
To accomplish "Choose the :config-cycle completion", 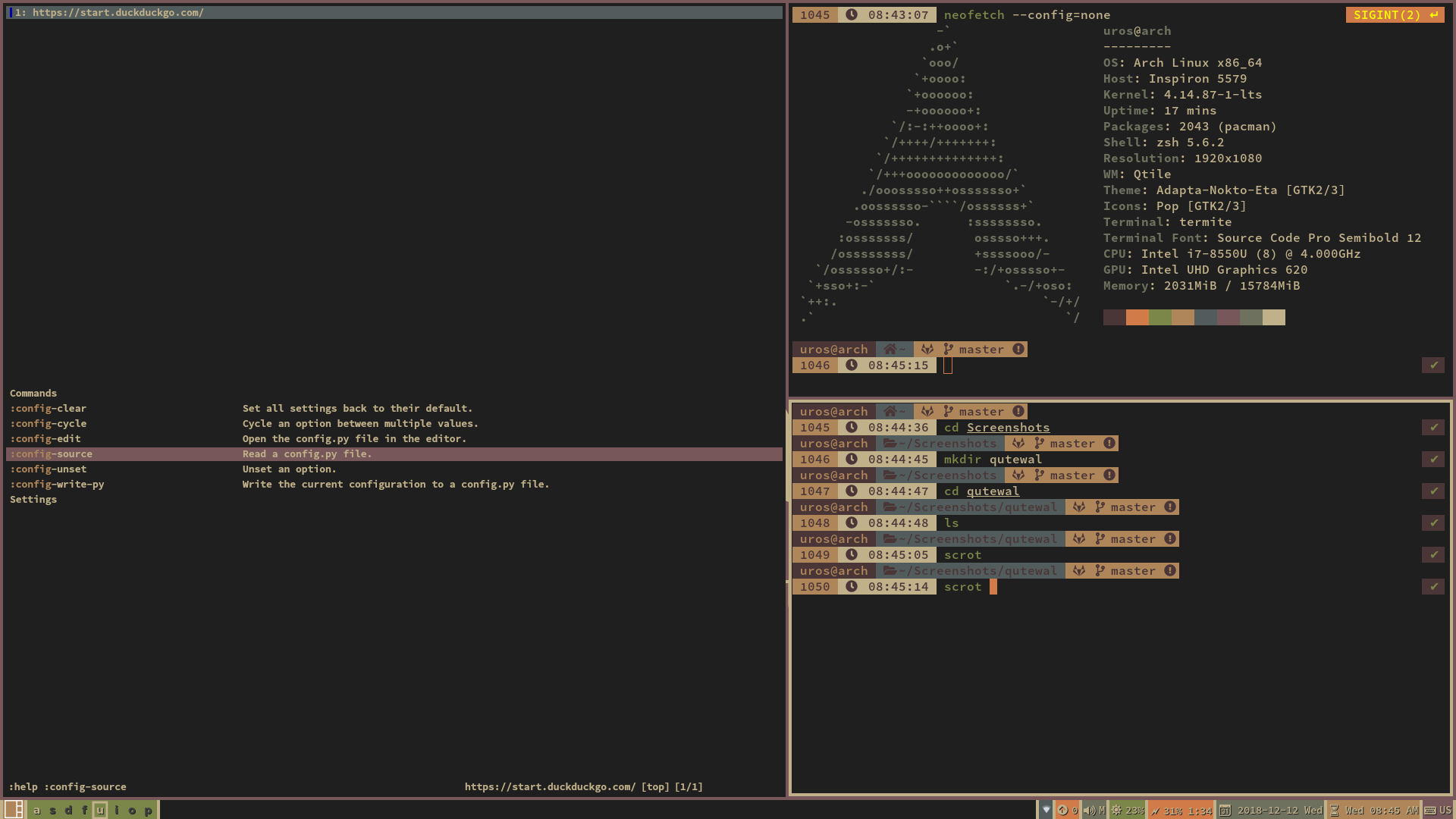I will pos(394,423).
